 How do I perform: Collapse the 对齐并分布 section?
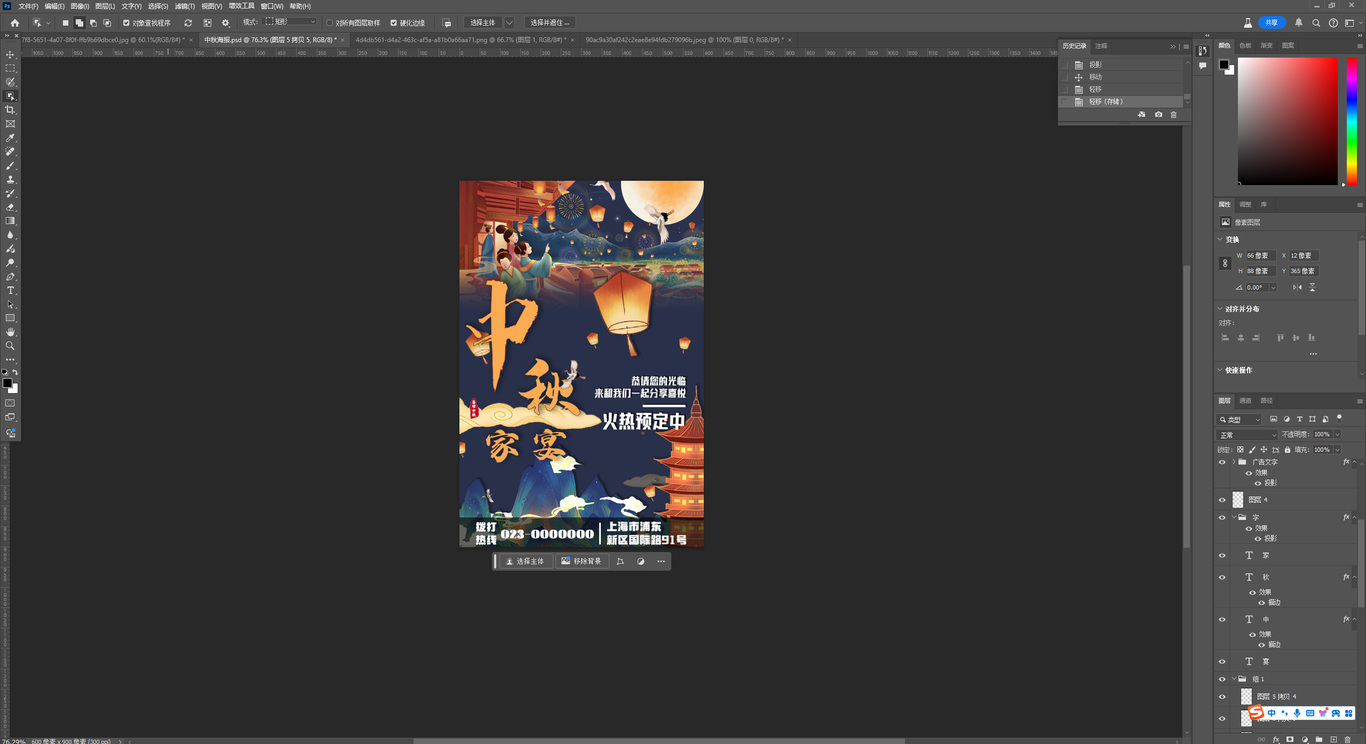click(1220, 309)
